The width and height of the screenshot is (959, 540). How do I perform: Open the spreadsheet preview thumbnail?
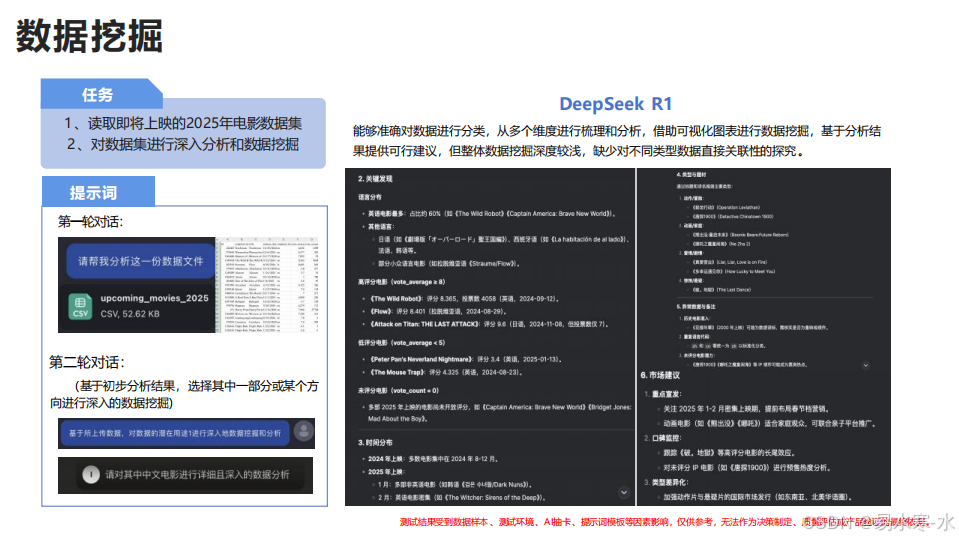[x=268, y=285]
